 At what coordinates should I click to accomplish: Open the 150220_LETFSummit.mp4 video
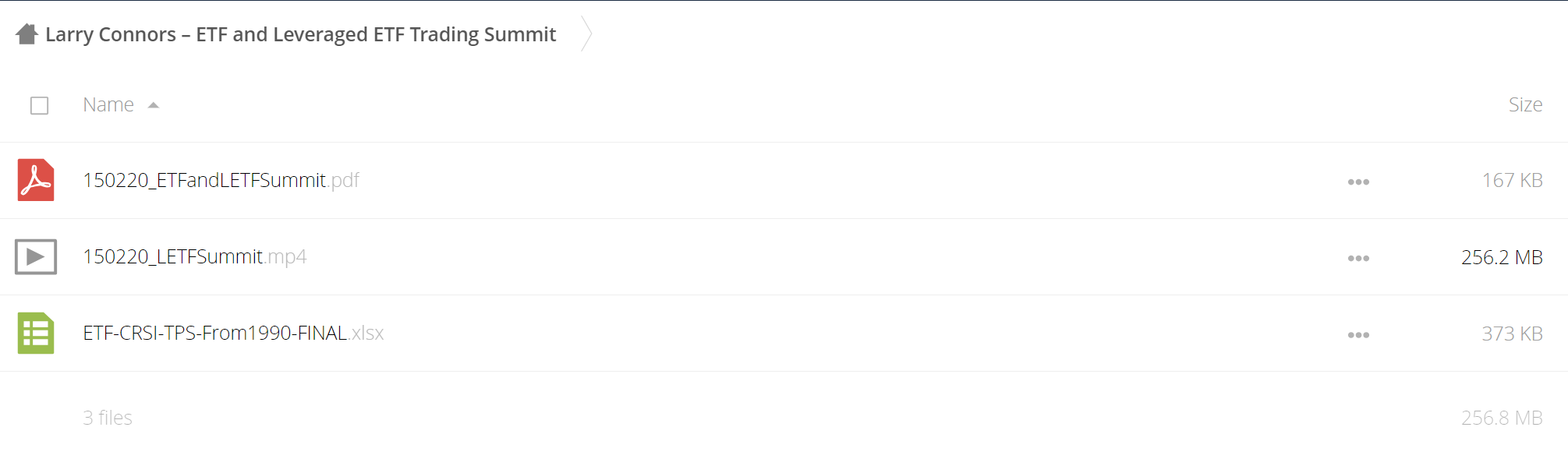tap(194, 256)
